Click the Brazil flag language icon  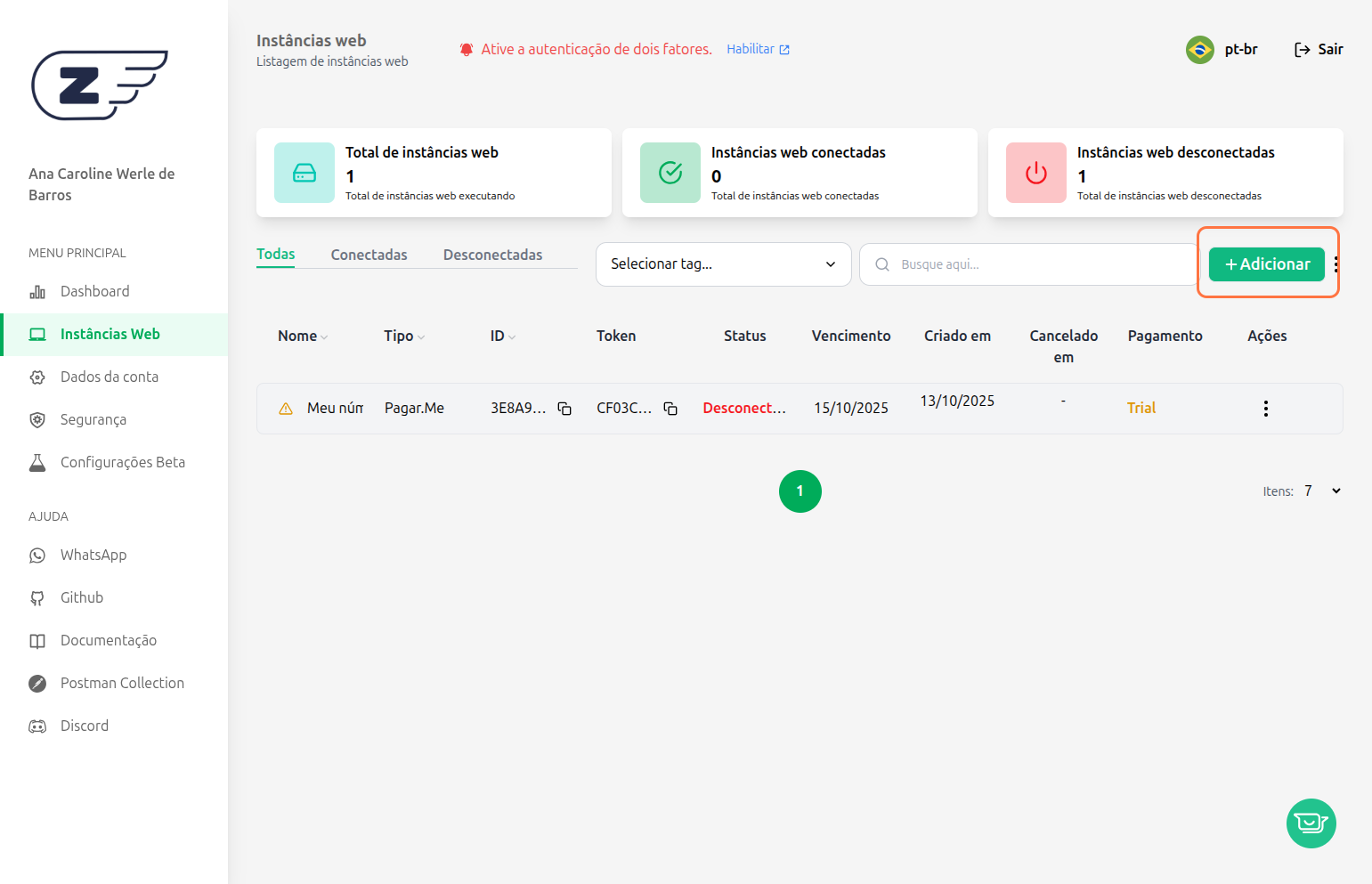1199,50
